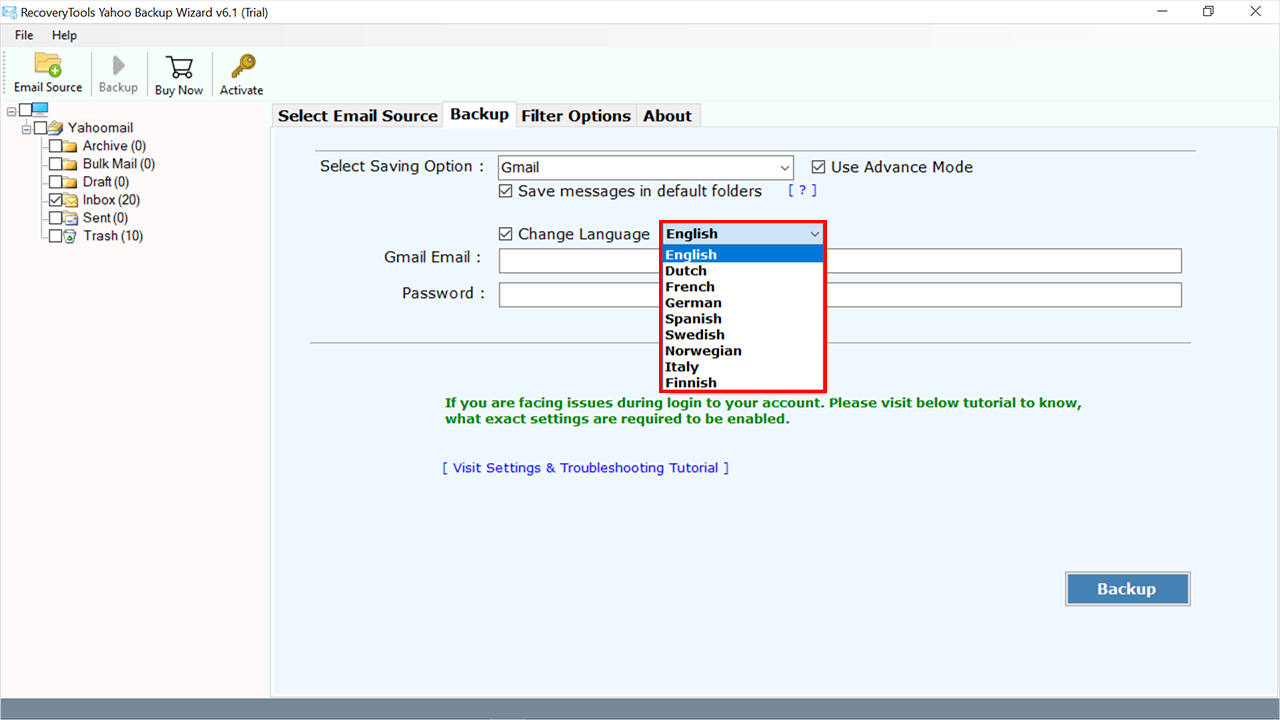Screen dimensions: 1280x720
Task: Open the File menu
Action: pyautogui.click(x=24, y=35)
